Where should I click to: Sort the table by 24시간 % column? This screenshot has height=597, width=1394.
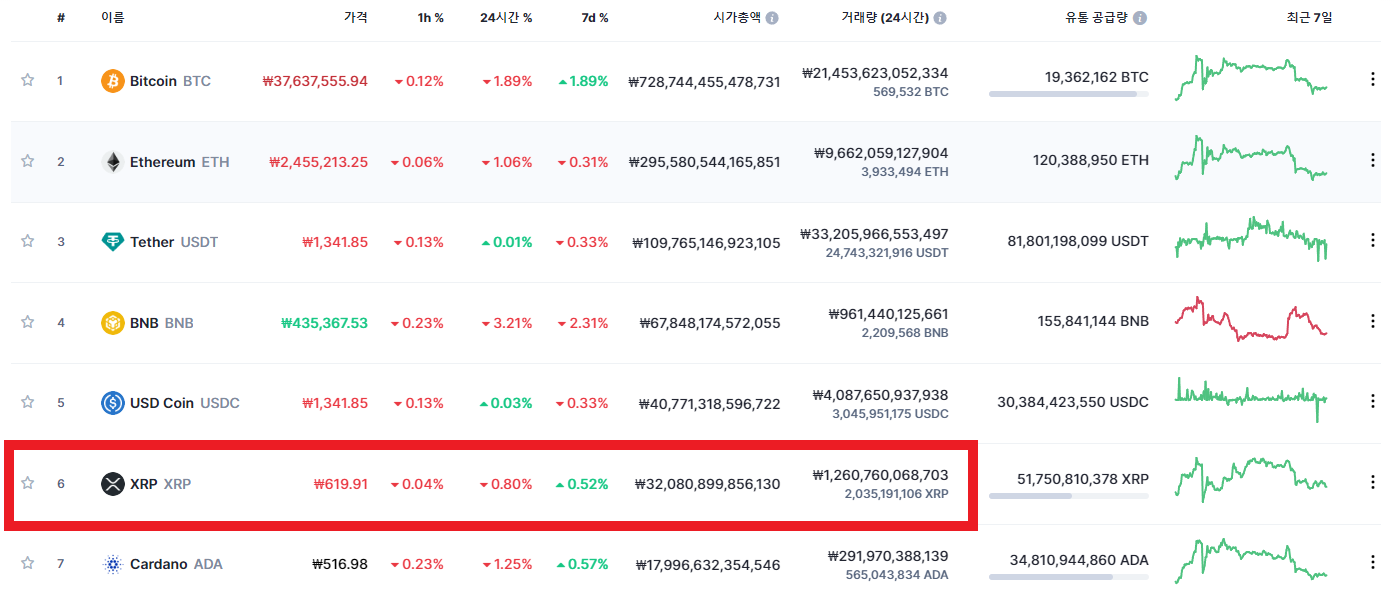click(506, 18)
